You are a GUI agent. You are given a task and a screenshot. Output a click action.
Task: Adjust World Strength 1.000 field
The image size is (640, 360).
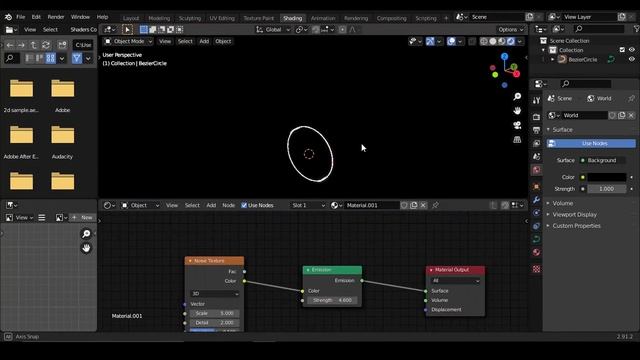(x=607, y=189)
